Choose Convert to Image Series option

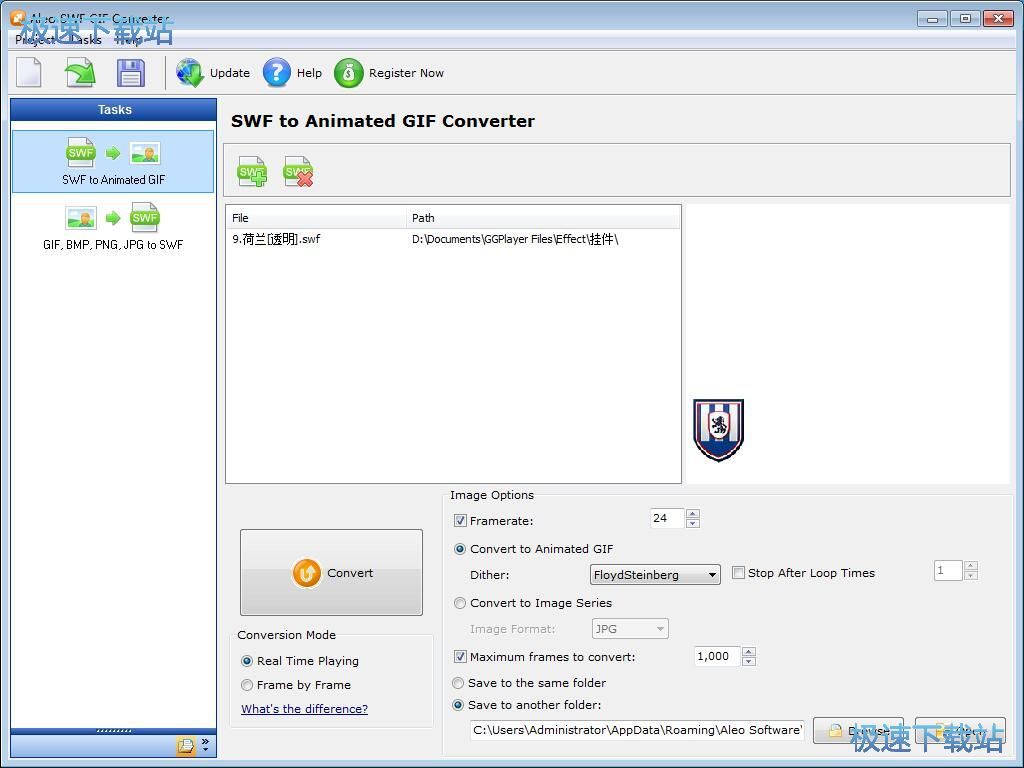coord(460,603)
